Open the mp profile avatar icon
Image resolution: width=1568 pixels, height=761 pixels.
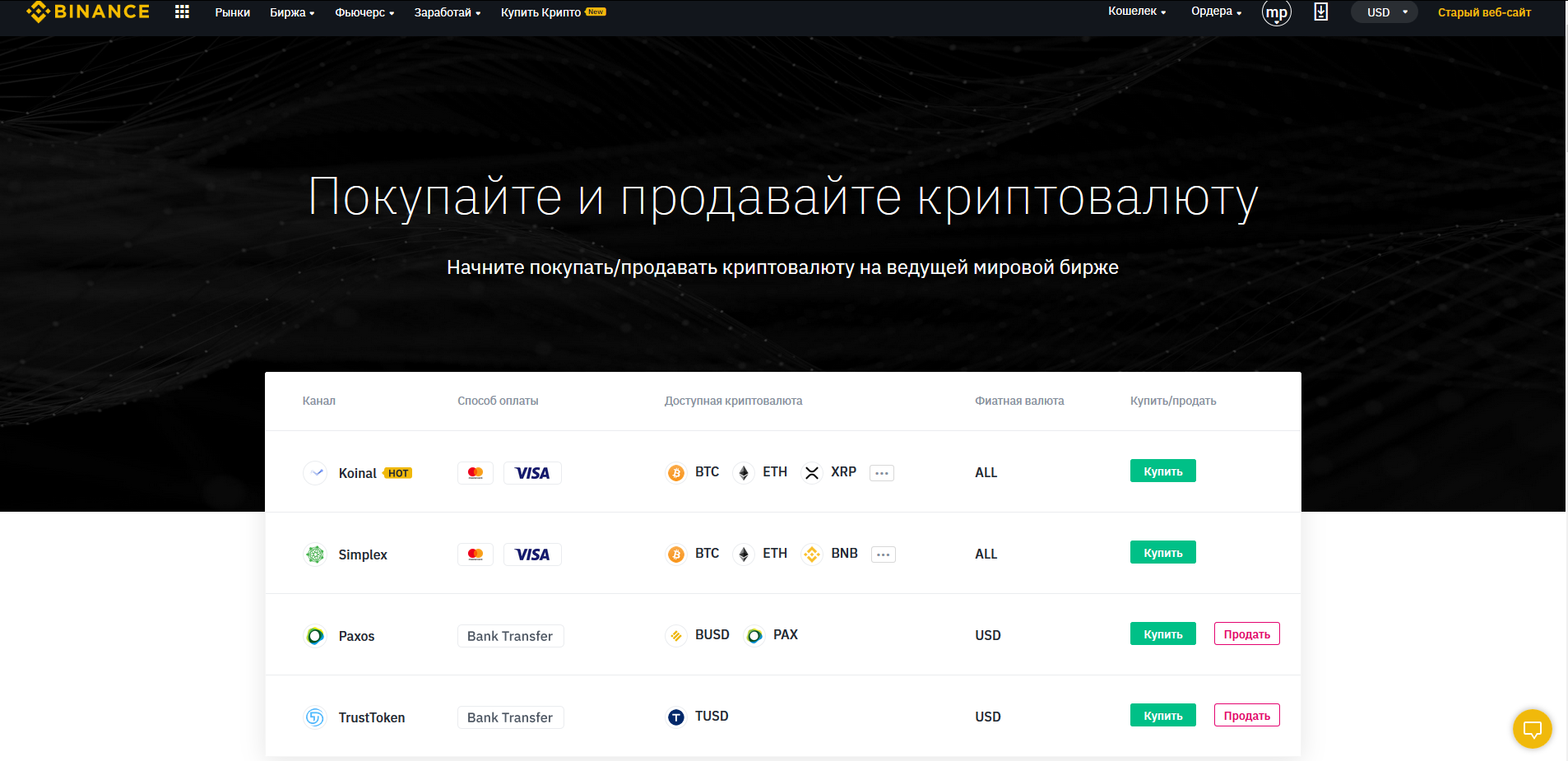coord(1276,12)
